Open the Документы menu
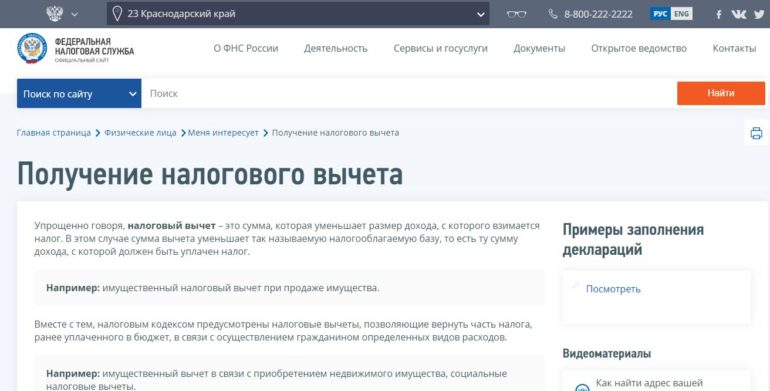Image resolution: width=770 pixels, height=391 pixels. point(539,48)
